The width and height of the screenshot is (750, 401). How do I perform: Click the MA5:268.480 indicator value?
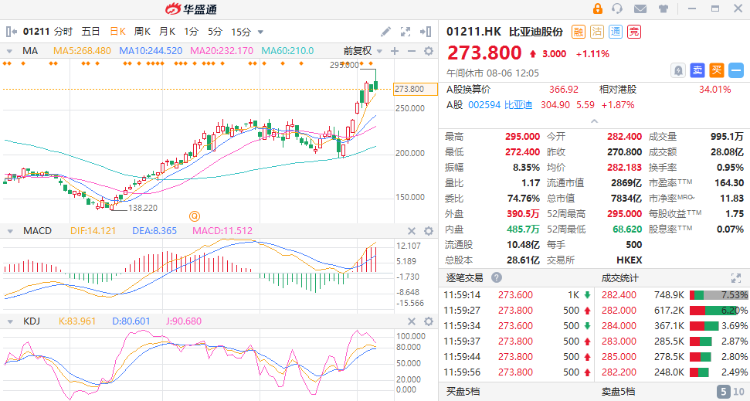coord(82,51)
